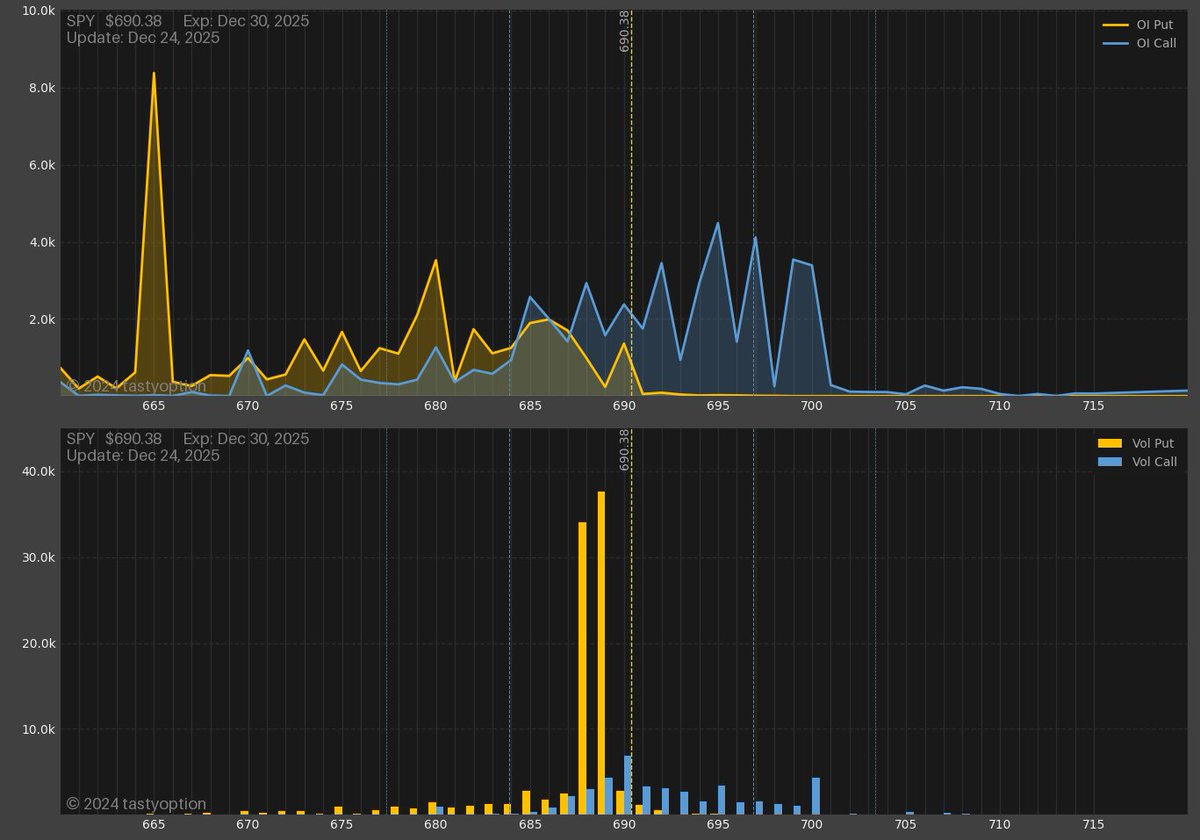
Task: Click the yellow OI Put legend line swatch
Action: (x=1114, y=25)
